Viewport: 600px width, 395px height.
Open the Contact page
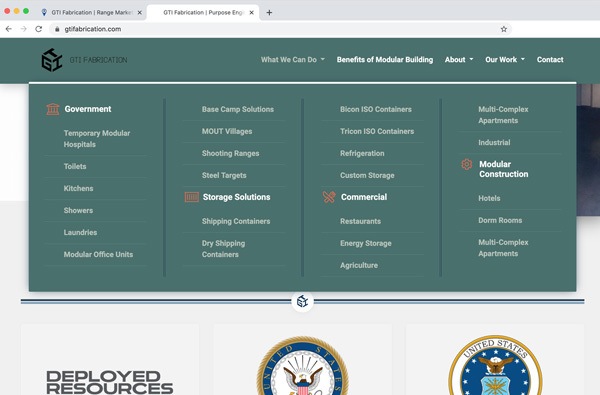[x=550, y=60]
